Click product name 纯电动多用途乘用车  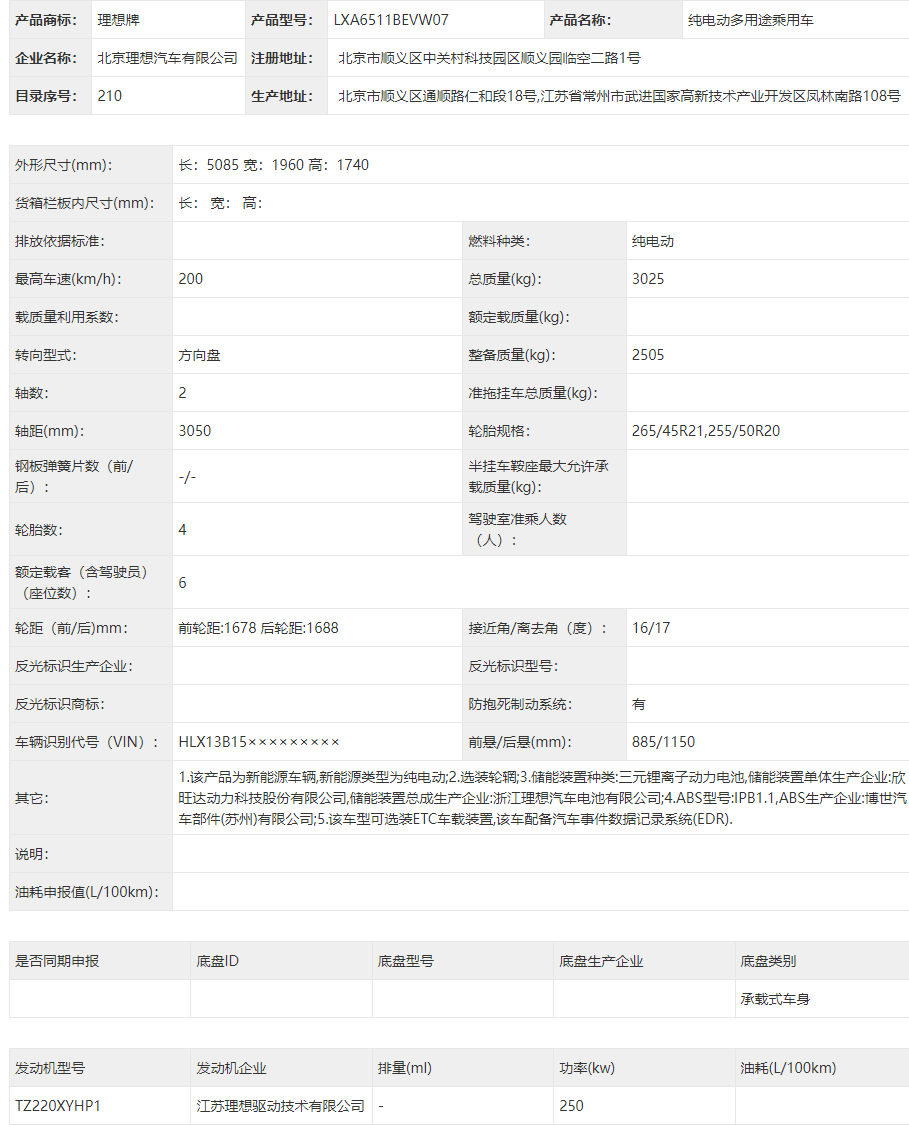point(750,20)
